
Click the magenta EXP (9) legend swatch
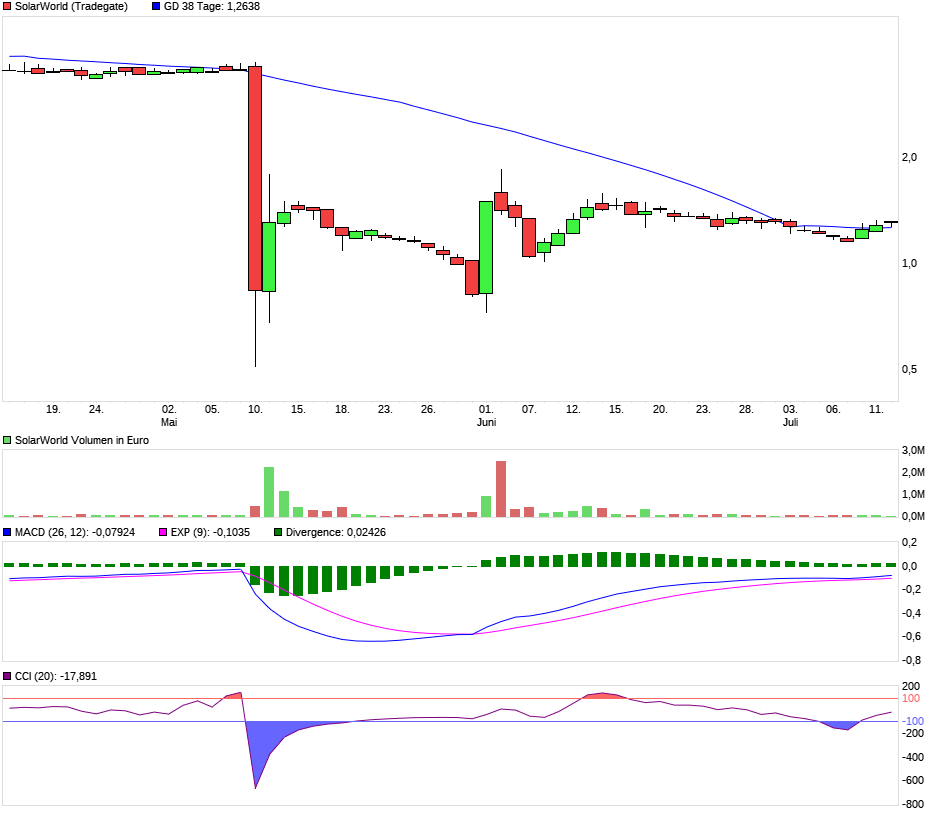click(x=163, y=532)
